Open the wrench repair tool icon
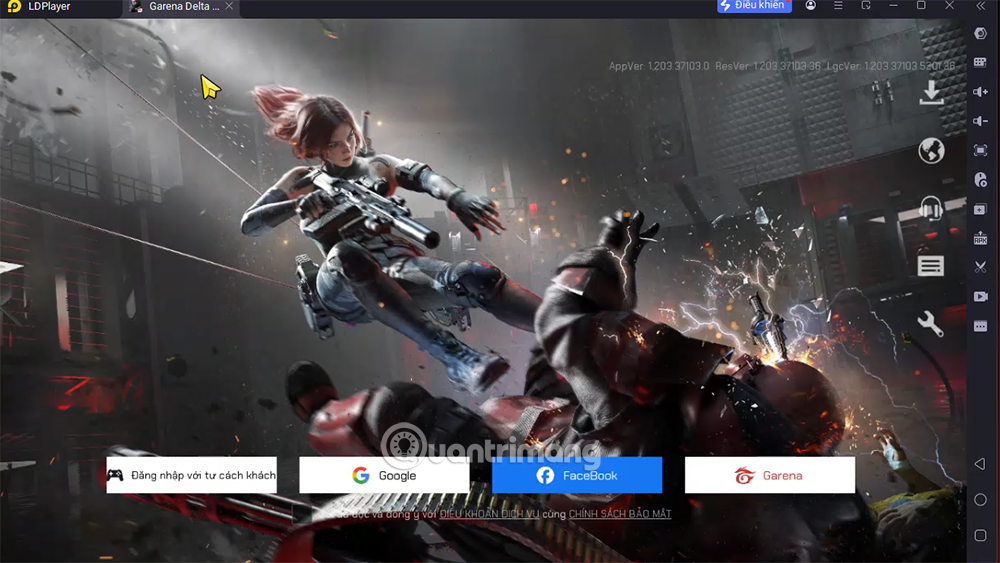This screenshot has height=563, width=1000. tap(930, 323)
